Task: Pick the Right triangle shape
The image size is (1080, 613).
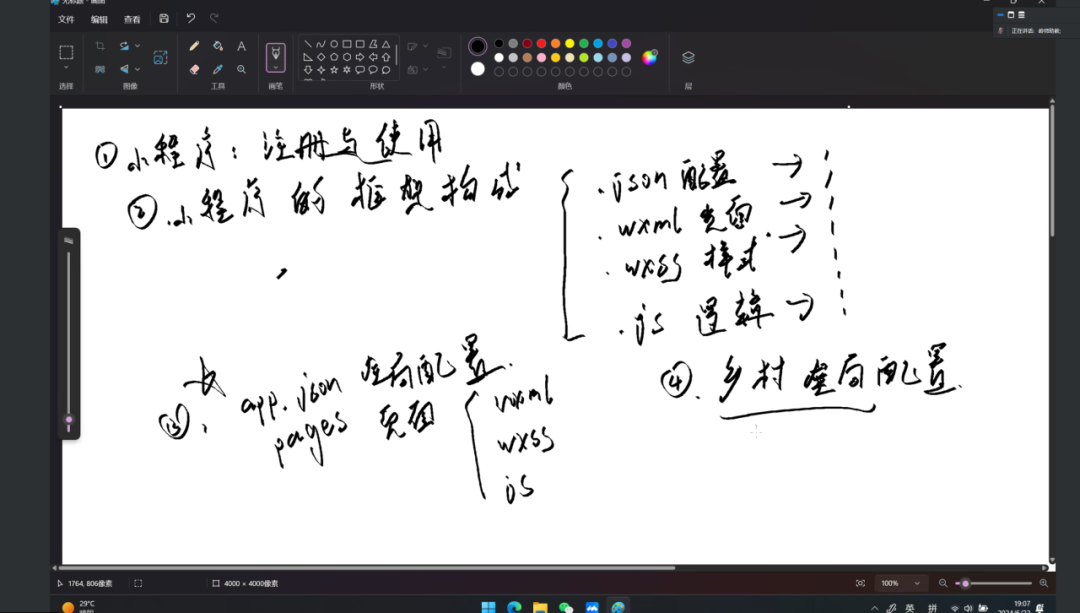Action: [308, 57]
